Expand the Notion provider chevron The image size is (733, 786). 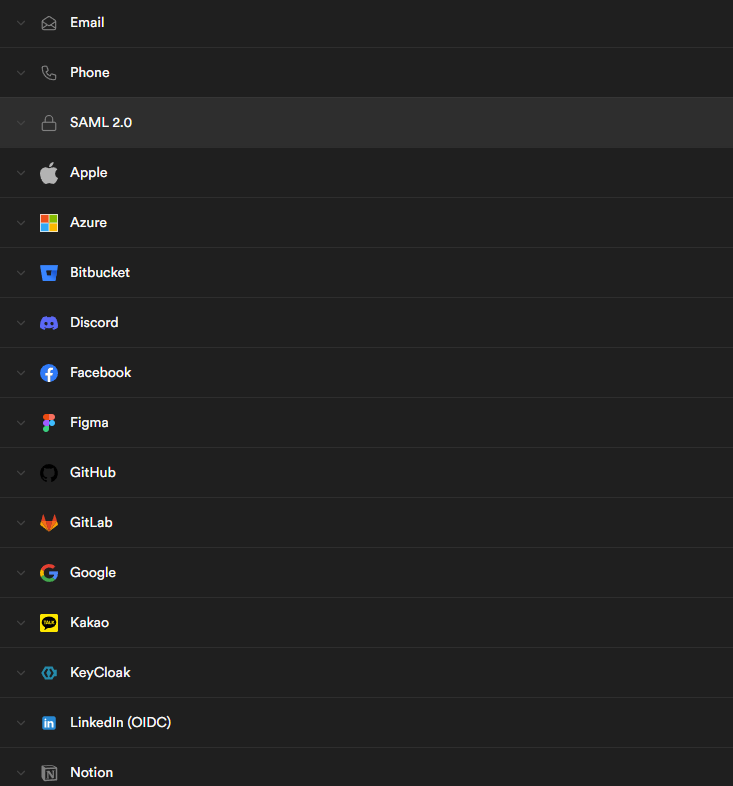pos(21,773)
